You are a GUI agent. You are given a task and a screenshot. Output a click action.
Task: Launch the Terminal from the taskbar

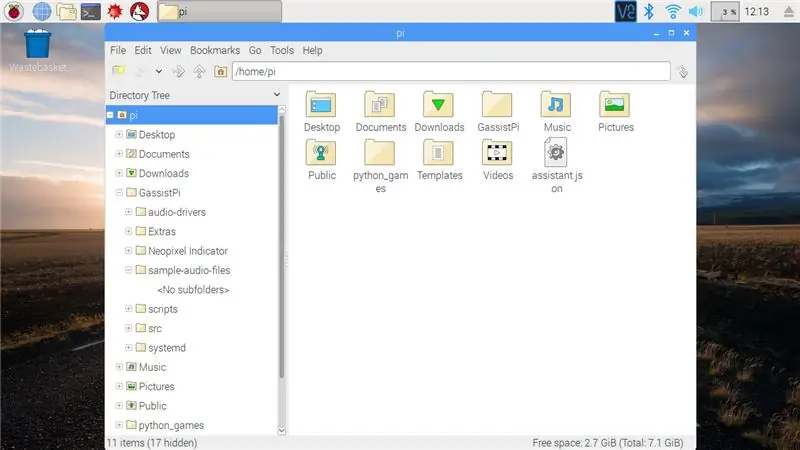[x=90, y=11]
